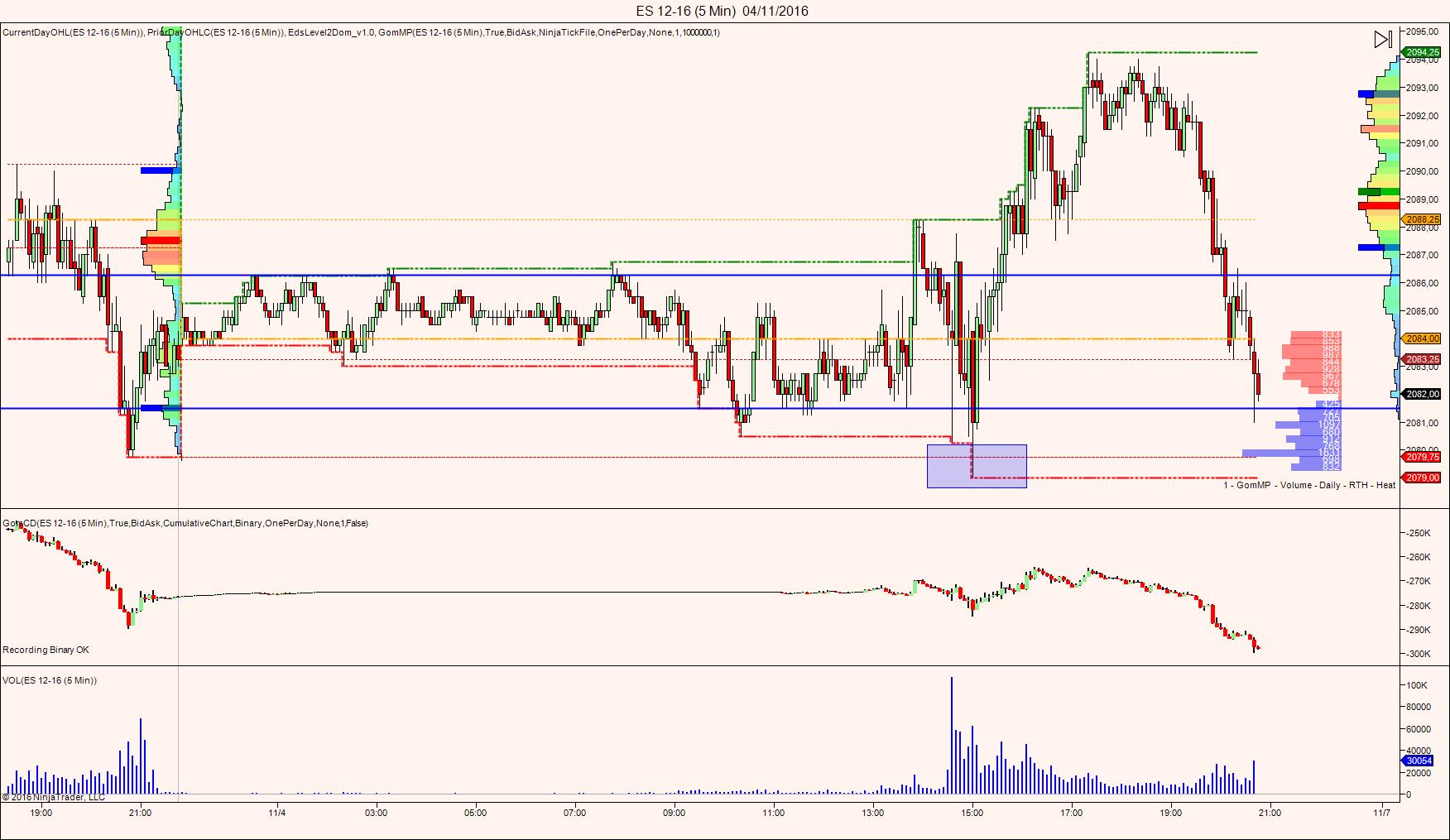The width and height of the screenshot is (1450, 840).
Task: Click the 2085,00 price axis label
Action: [x=1422, y=311]
